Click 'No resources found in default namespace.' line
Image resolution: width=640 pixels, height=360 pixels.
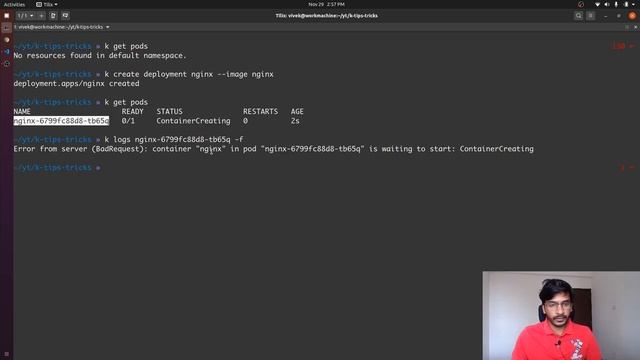(100, 56)
